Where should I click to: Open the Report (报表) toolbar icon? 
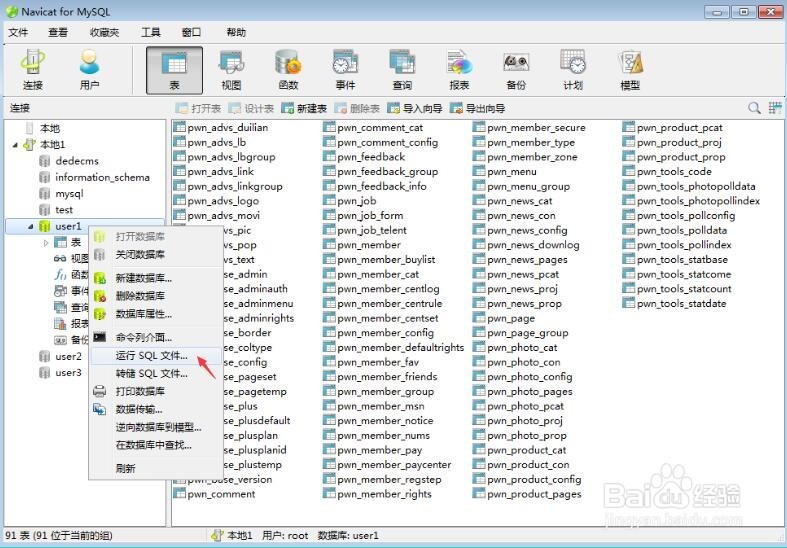[x=459, y=70]
